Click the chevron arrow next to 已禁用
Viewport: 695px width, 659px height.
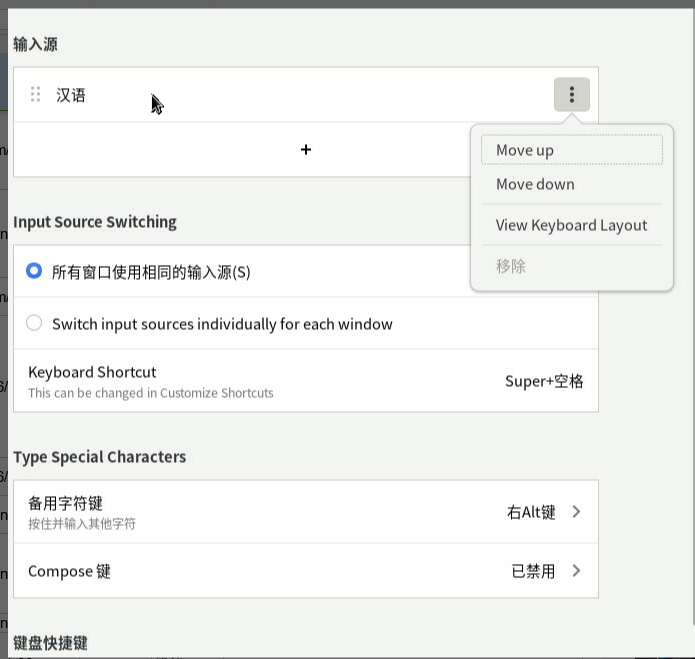point(576,571)
